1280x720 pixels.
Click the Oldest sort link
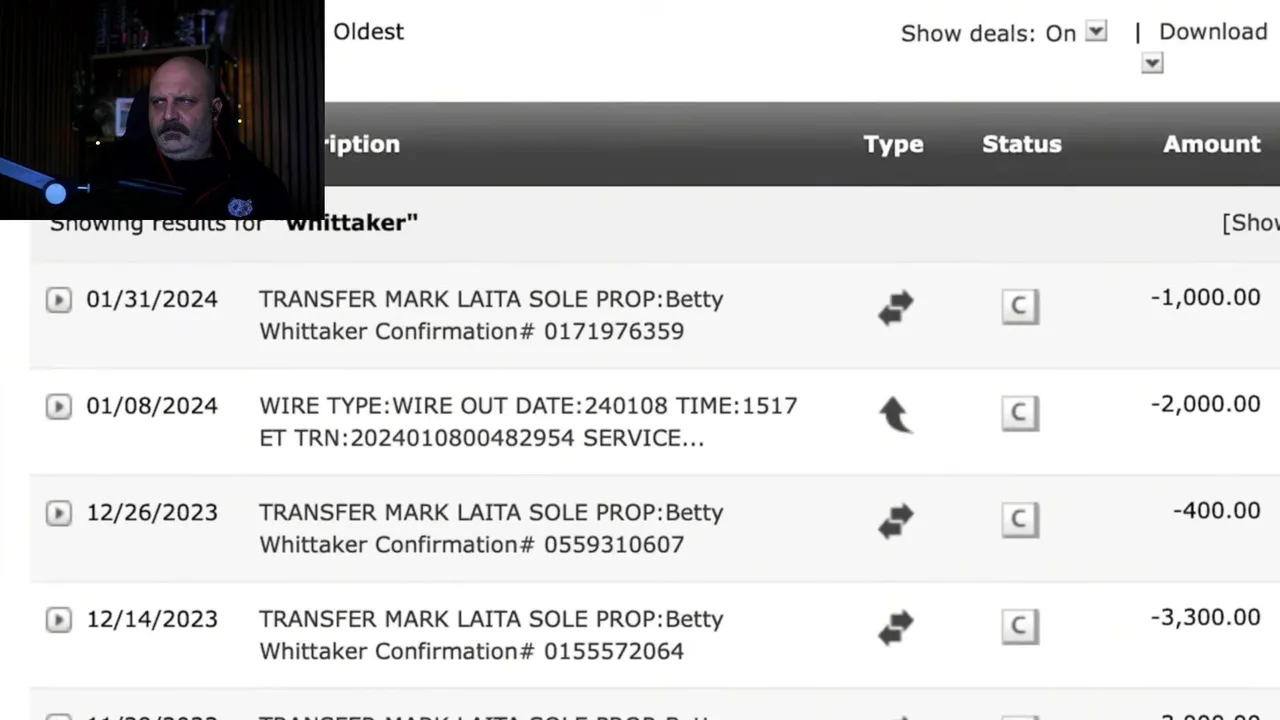point(368,32)
